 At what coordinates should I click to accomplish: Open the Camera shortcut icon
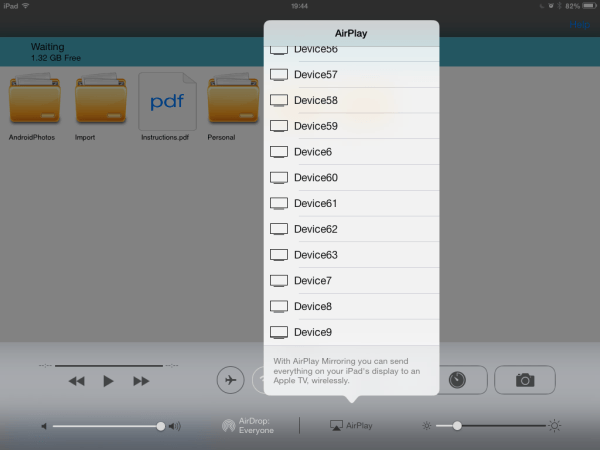(x=524, y=380)
